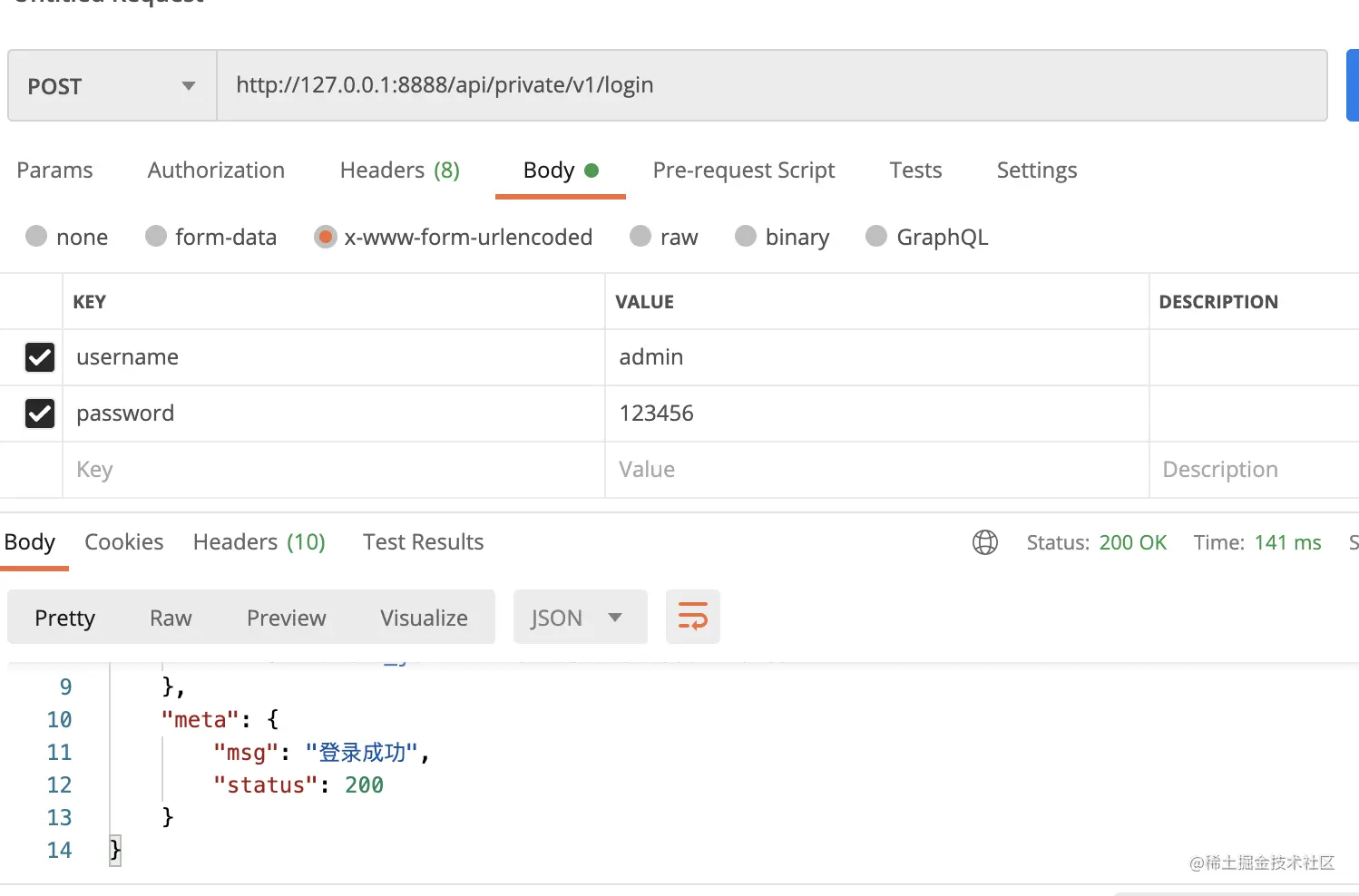Open the request Settings tab
This screenshot has height=896, width=1359.
1037,170
